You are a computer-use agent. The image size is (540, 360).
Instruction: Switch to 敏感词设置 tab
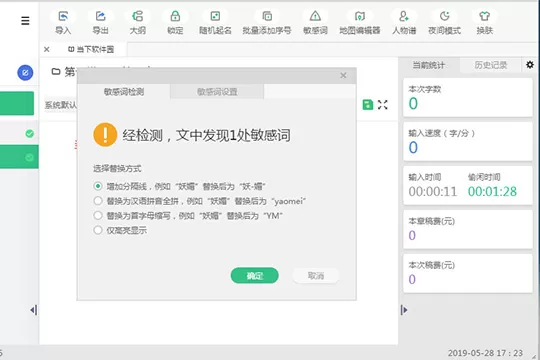pyautogui.click(x=217, y=92)
